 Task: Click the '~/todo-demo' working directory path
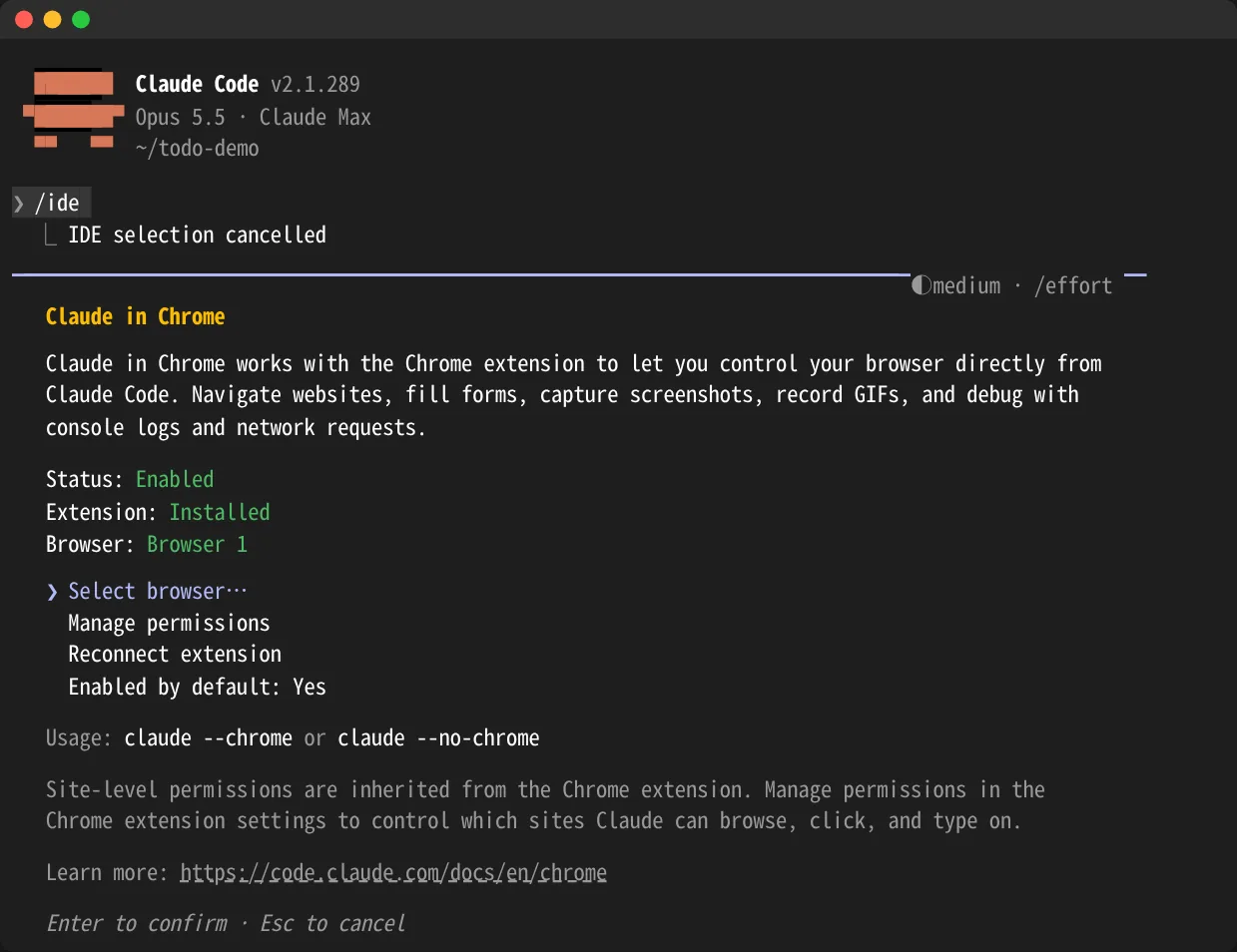pyautogui.click(x=197, y=148)
